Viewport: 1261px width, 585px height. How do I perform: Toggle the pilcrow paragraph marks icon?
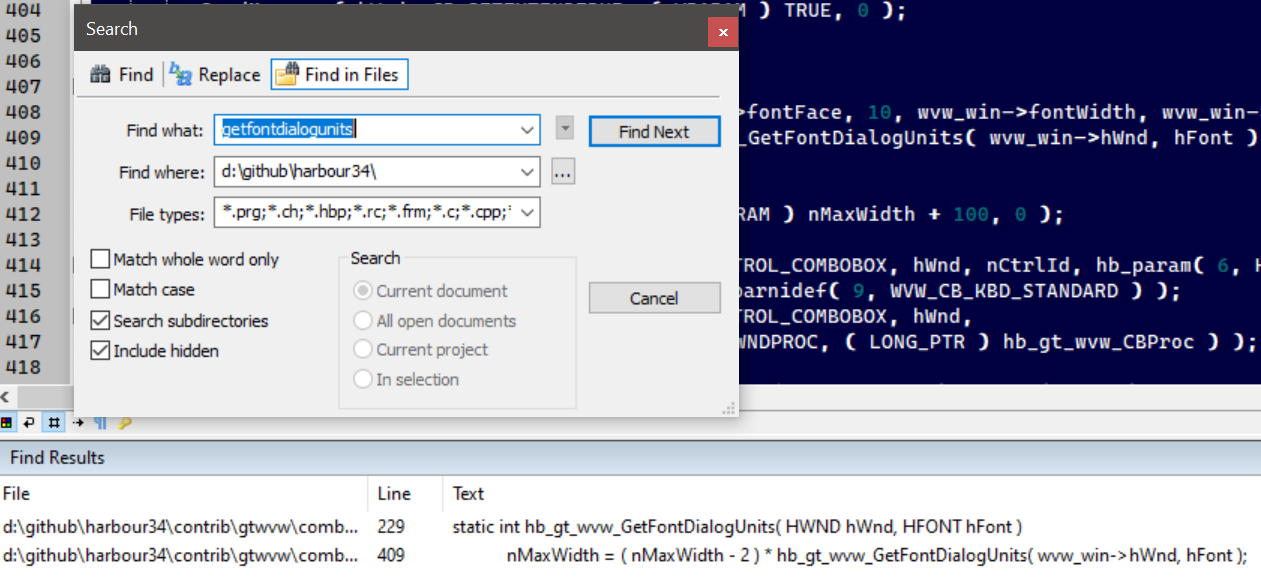coord(100,423)
